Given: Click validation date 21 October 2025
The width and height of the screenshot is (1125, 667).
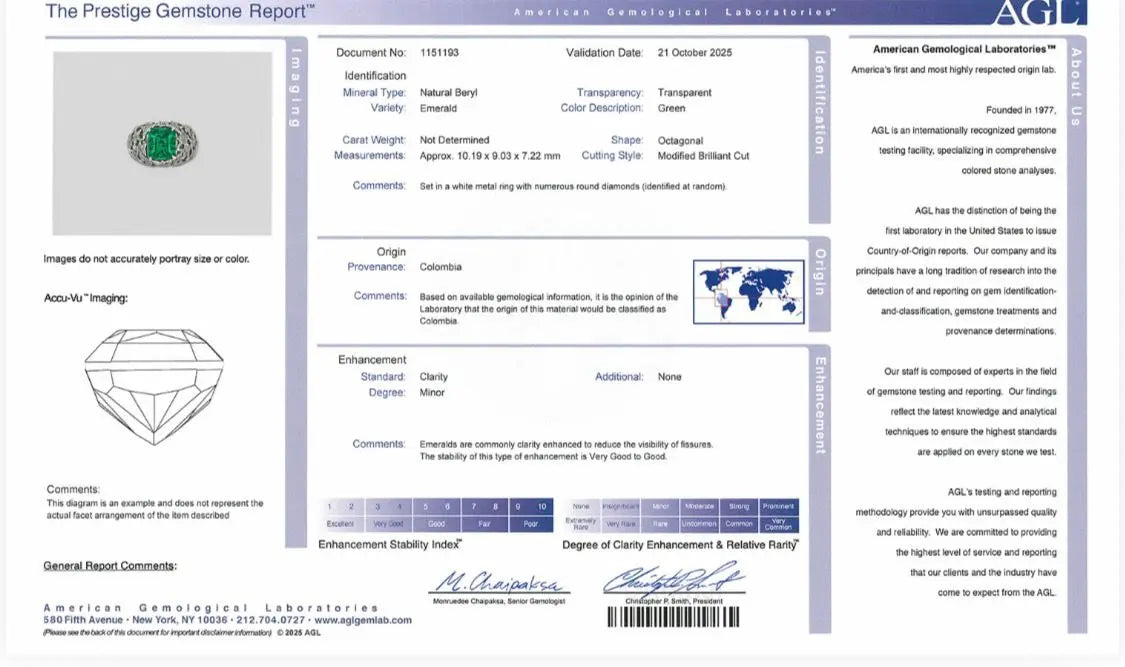Looking at the screenshot, I should pyautogui.click(x=695, y=52).
